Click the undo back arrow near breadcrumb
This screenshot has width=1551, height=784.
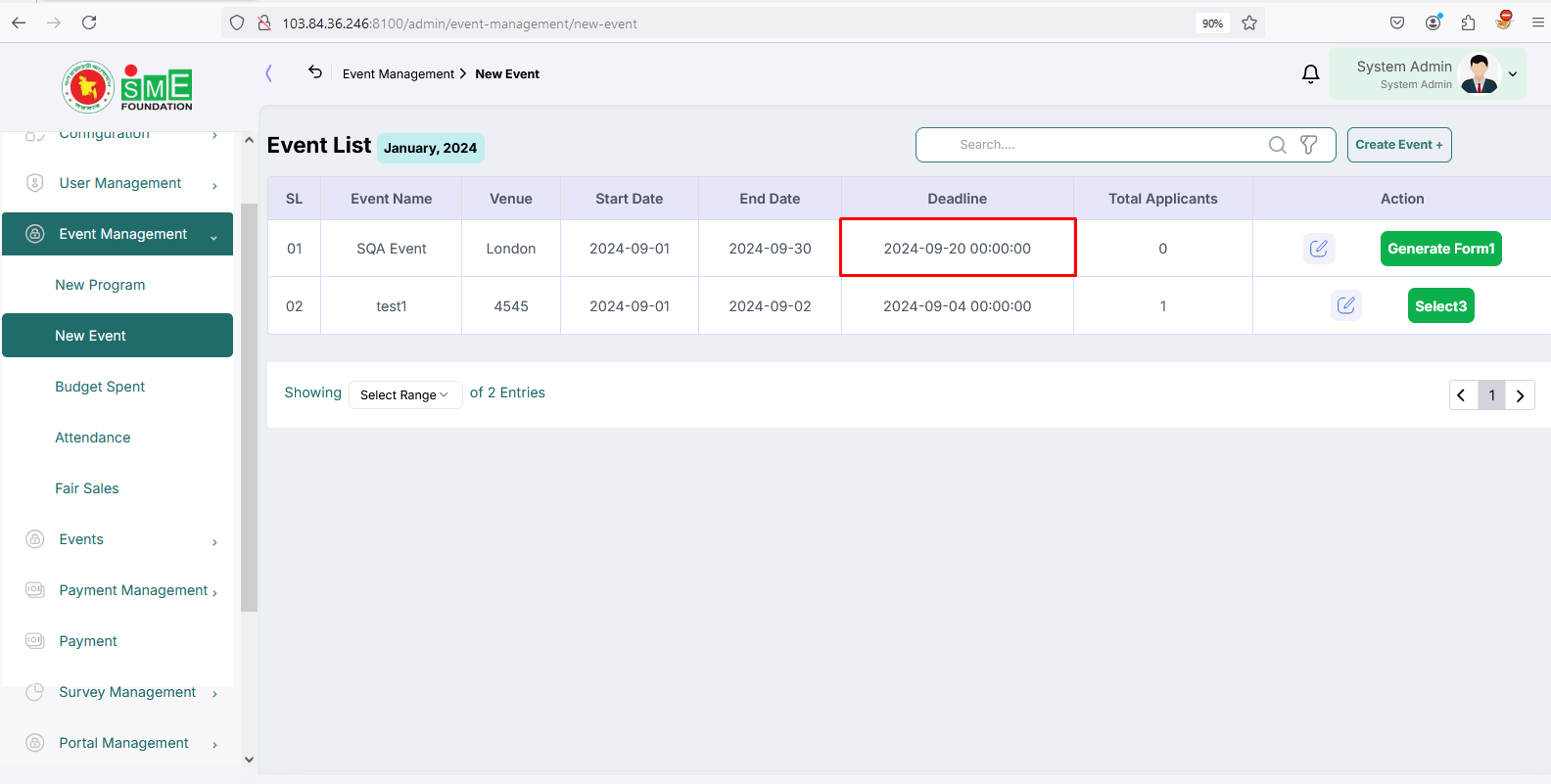click(314, 71)
